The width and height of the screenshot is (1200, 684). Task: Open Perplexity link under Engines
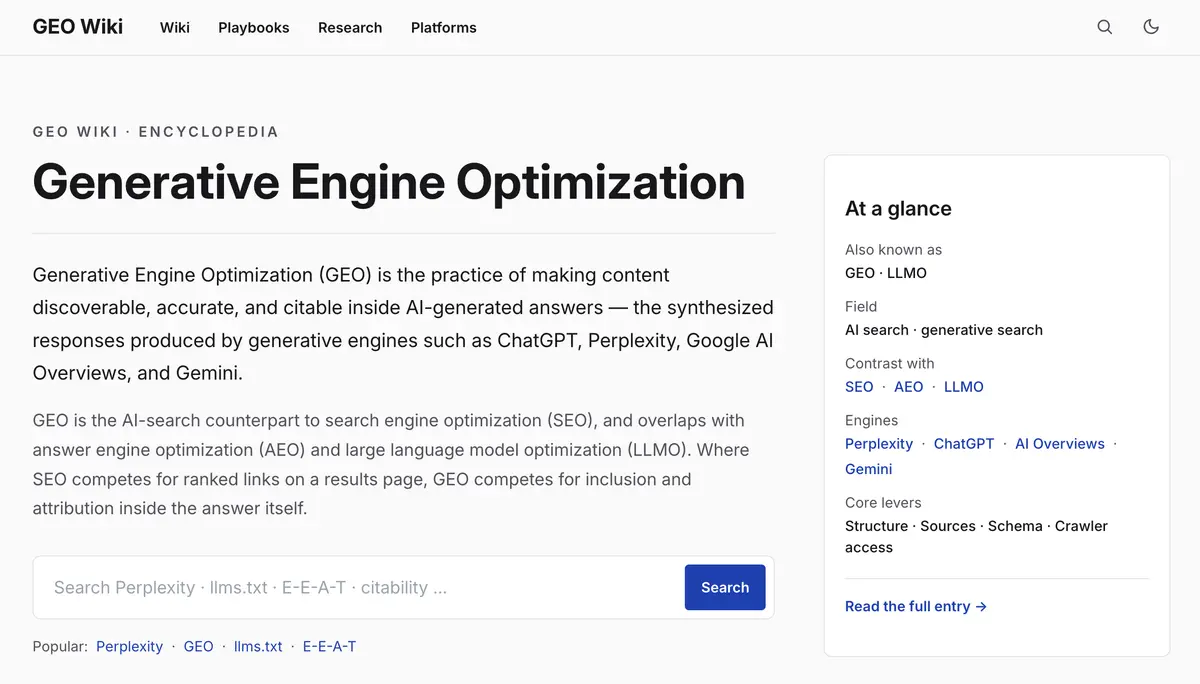tap(879, 444)
